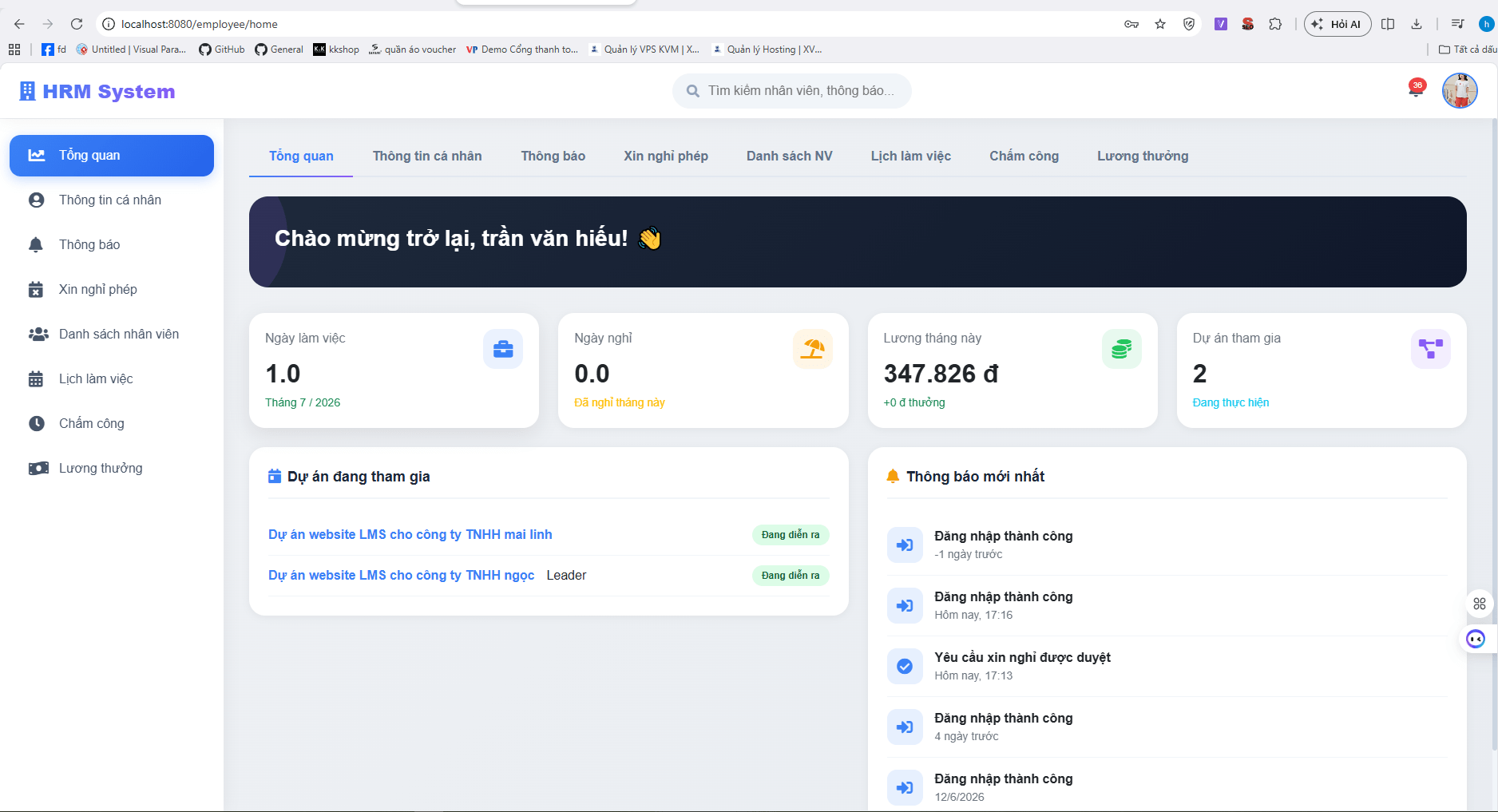Reload the page with the refresh button

tap(77, 24)
